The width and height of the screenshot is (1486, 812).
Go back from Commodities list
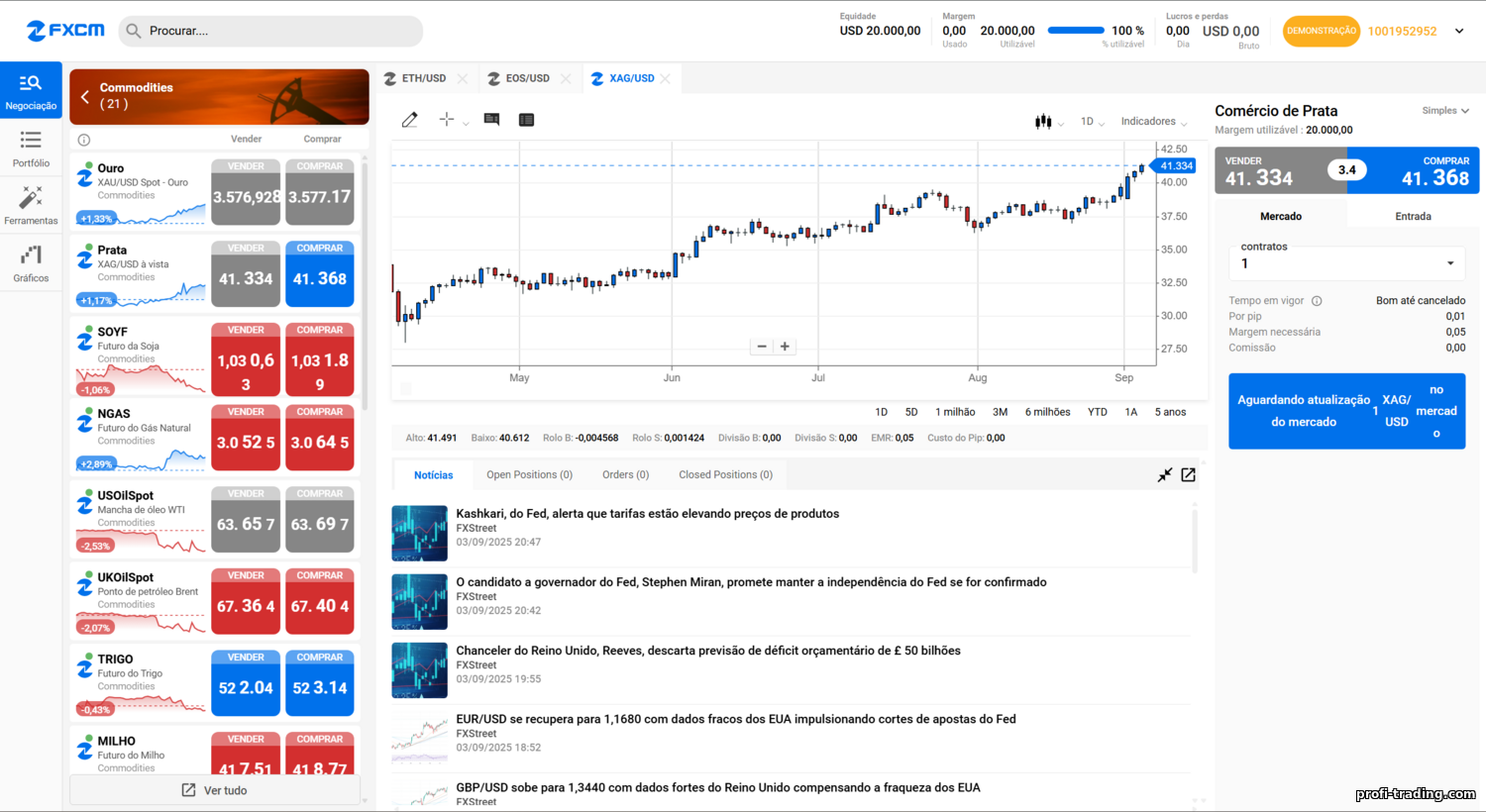(85, 97)
